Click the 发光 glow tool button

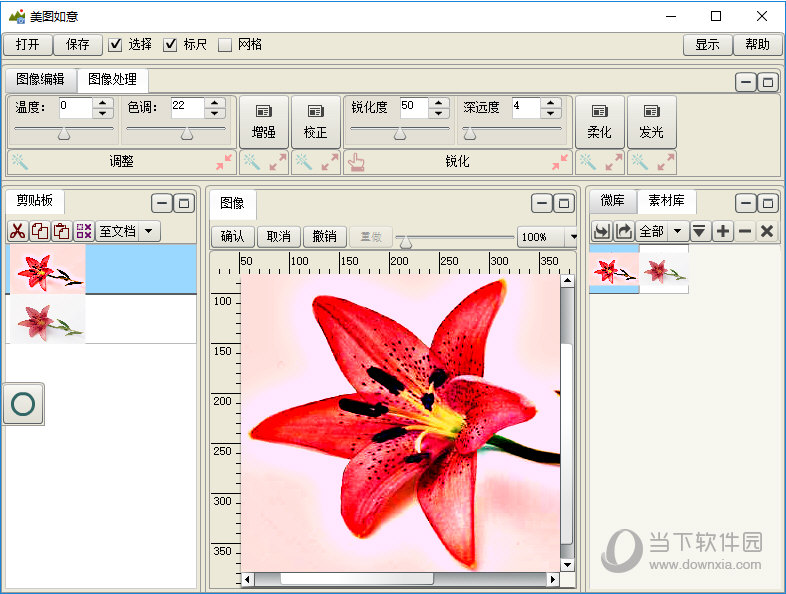[651, 122]
